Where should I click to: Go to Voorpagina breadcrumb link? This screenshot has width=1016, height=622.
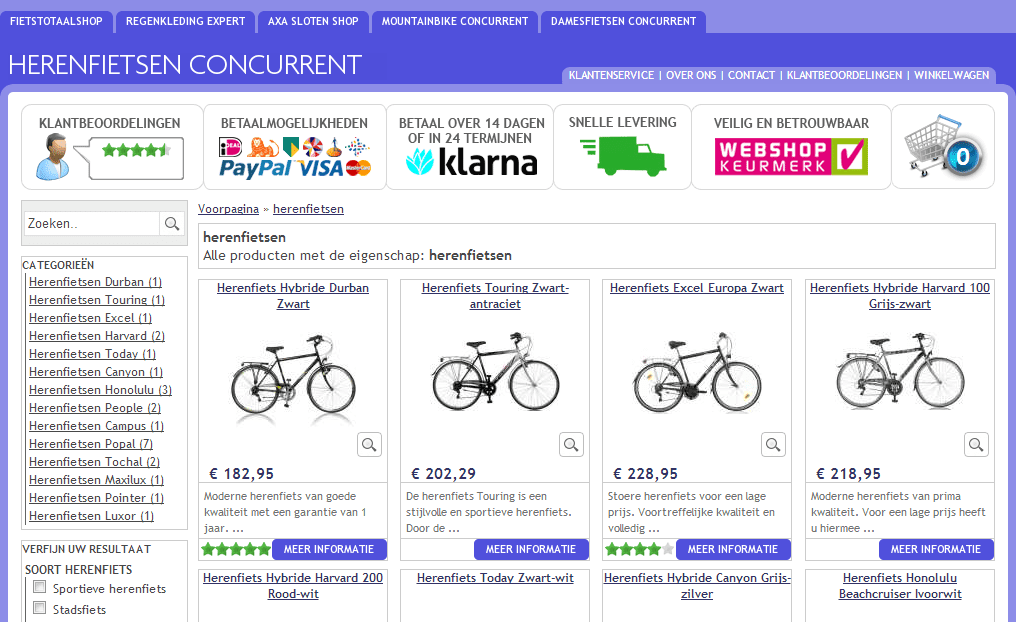(x=228, y=209)
